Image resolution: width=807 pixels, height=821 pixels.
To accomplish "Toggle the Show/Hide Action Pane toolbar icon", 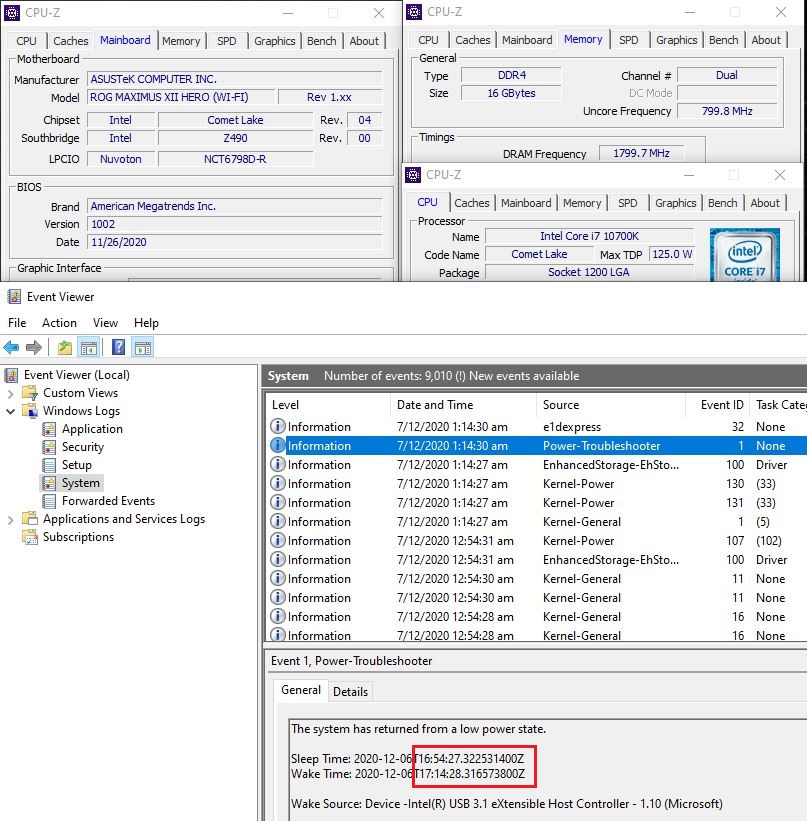I will pyautogui.click(x=143, y=347).
